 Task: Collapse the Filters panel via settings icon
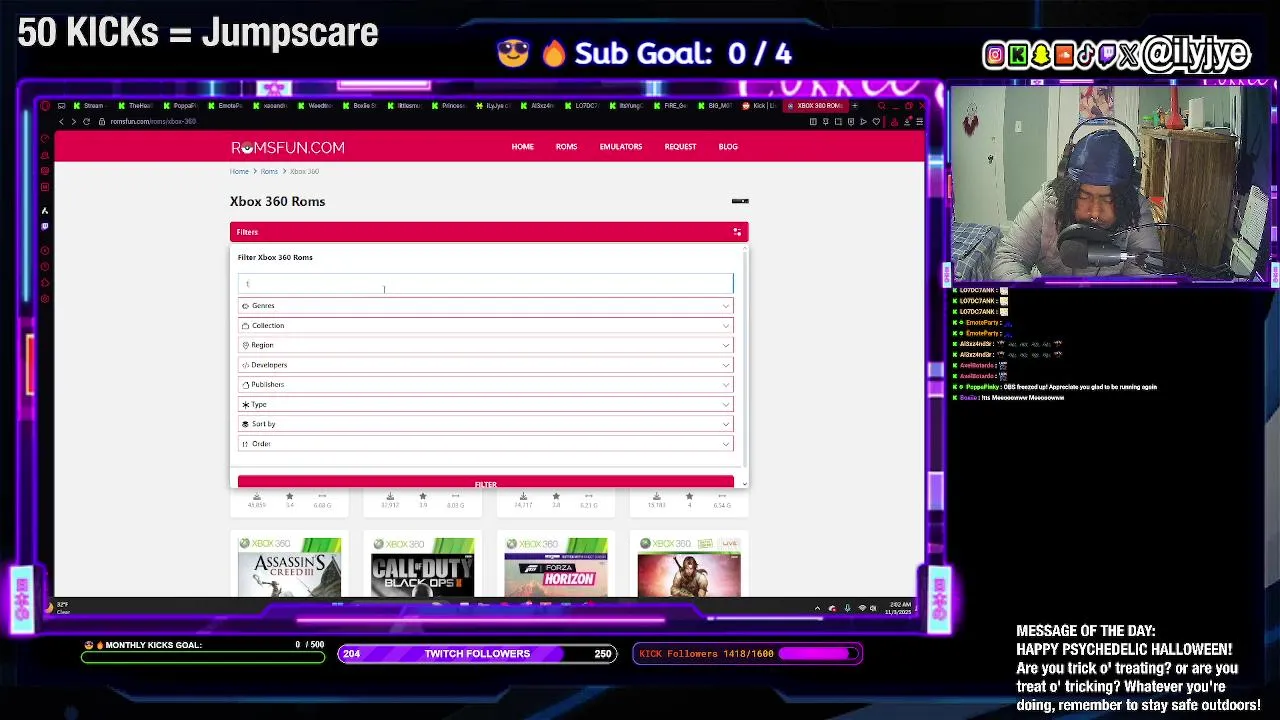(x=737, y=232)
